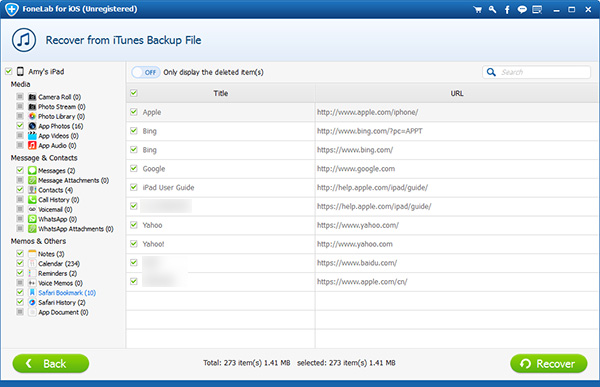Click the Call History phone icon
Screen dimensions: 600x387
[x=32, y=199]
